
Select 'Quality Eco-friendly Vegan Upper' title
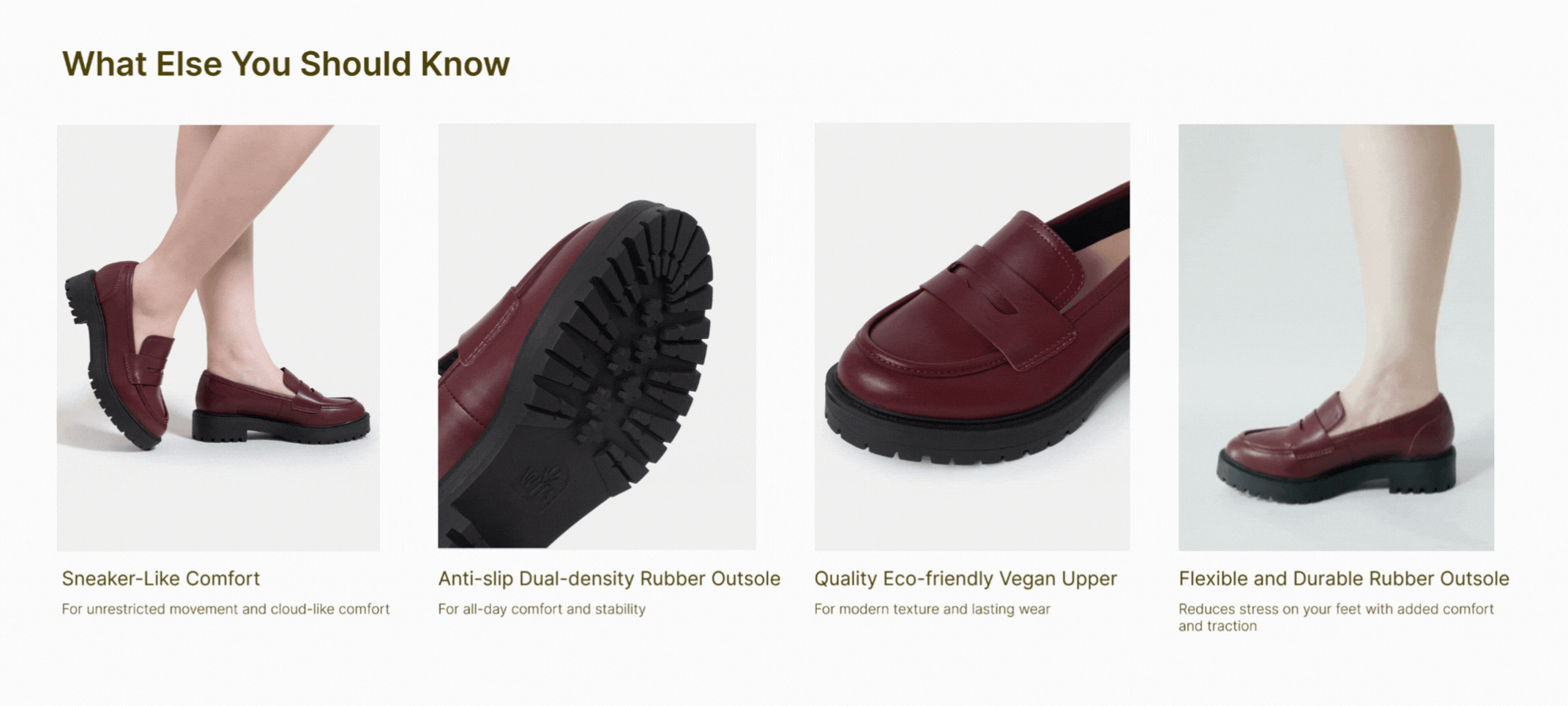coord(966,579)
